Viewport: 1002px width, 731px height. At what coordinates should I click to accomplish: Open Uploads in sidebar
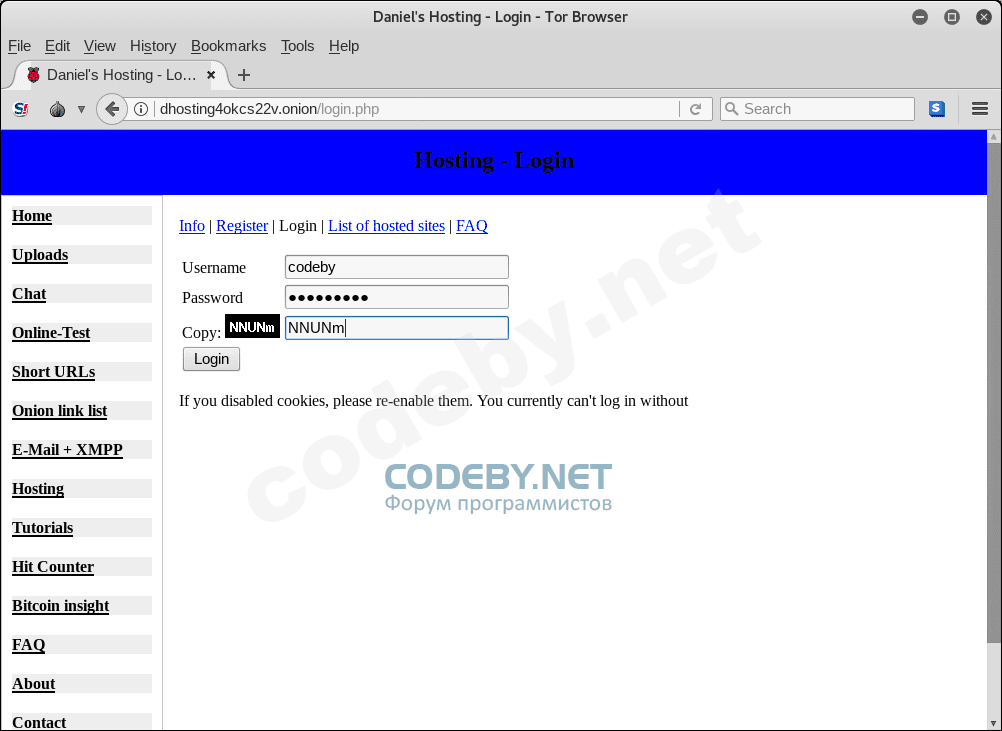click(40, 255)
